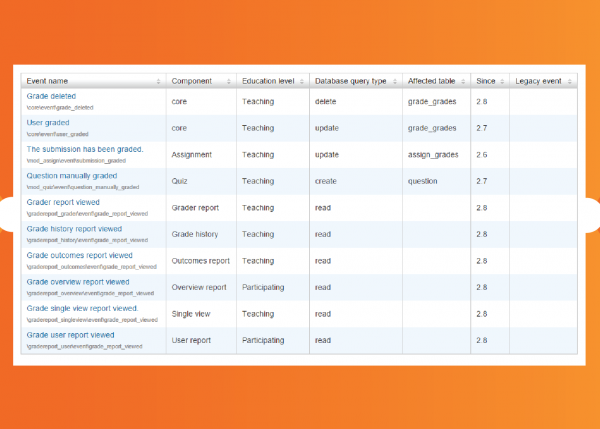
Task: Open the Grade deleted event link
Action: click(49, 96)
